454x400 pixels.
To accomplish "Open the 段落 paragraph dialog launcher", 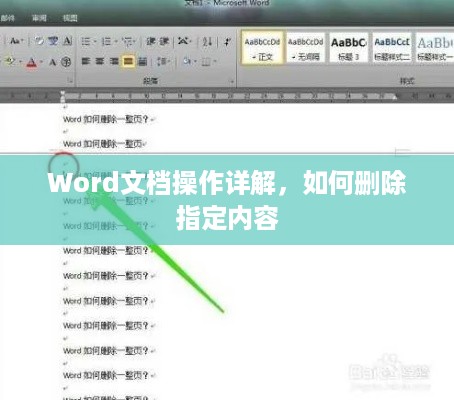I will (x=232, y=81).
